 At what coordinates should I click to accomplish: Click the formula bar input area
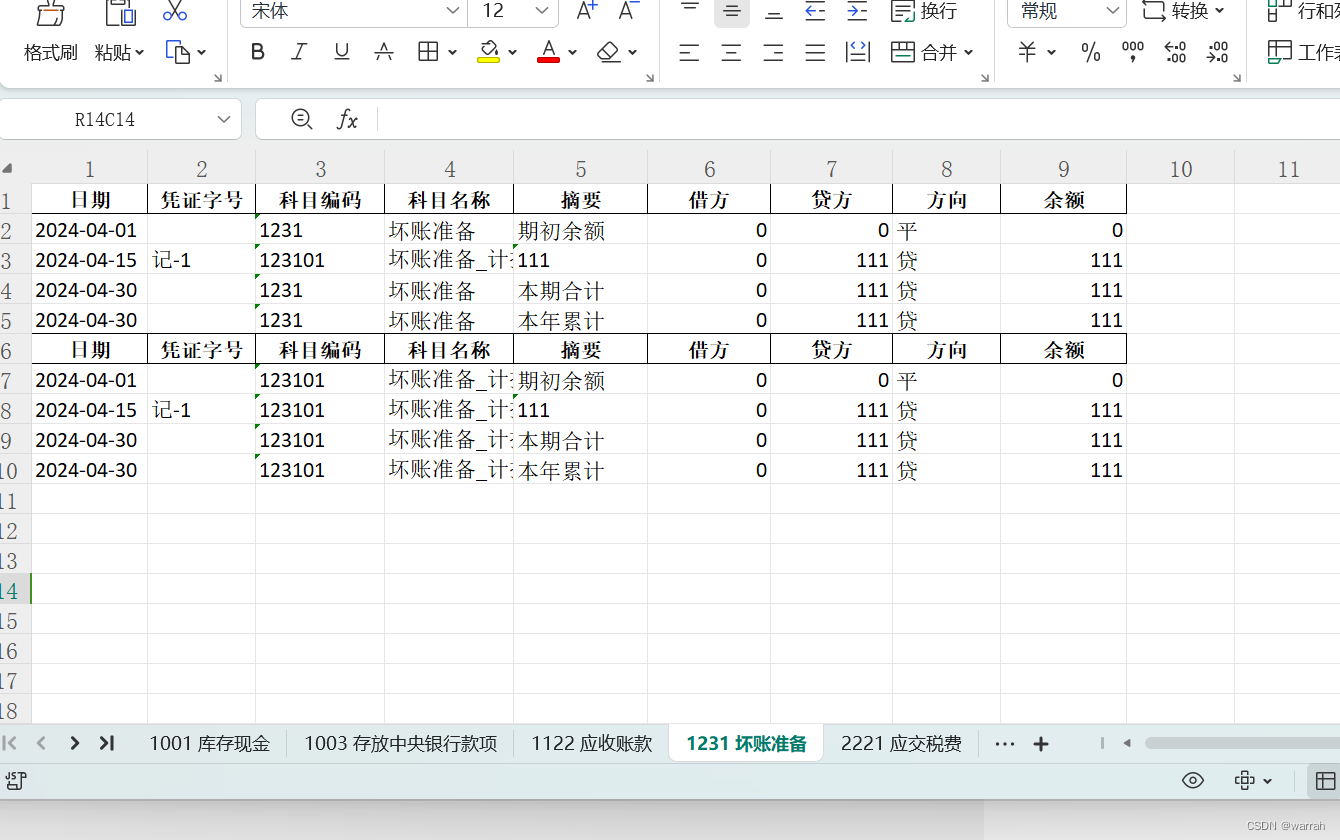pos(858,120)
